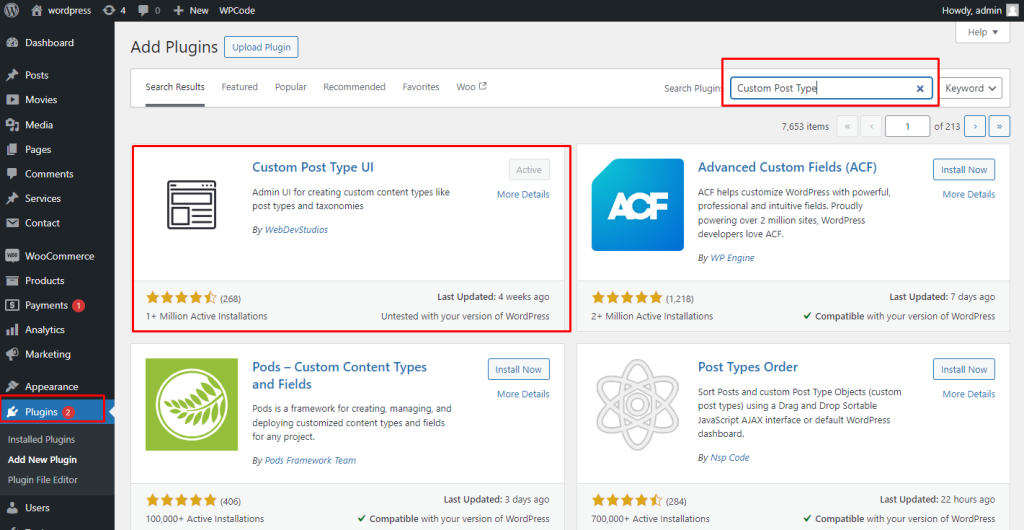Open the Nsp Code author link

click(x=730, y=458)
